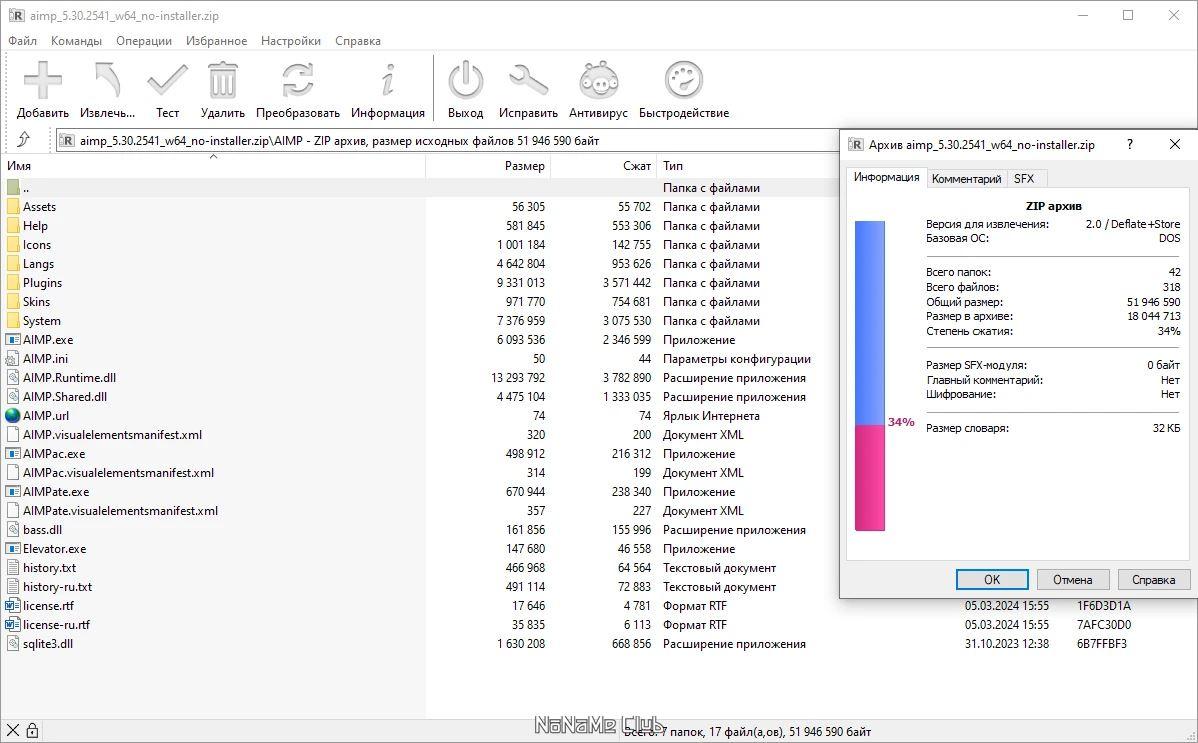Viewport: 1198px width, 743px height.
Task: Click the Elevator.exe application icon
Action: tap(12, 549)
